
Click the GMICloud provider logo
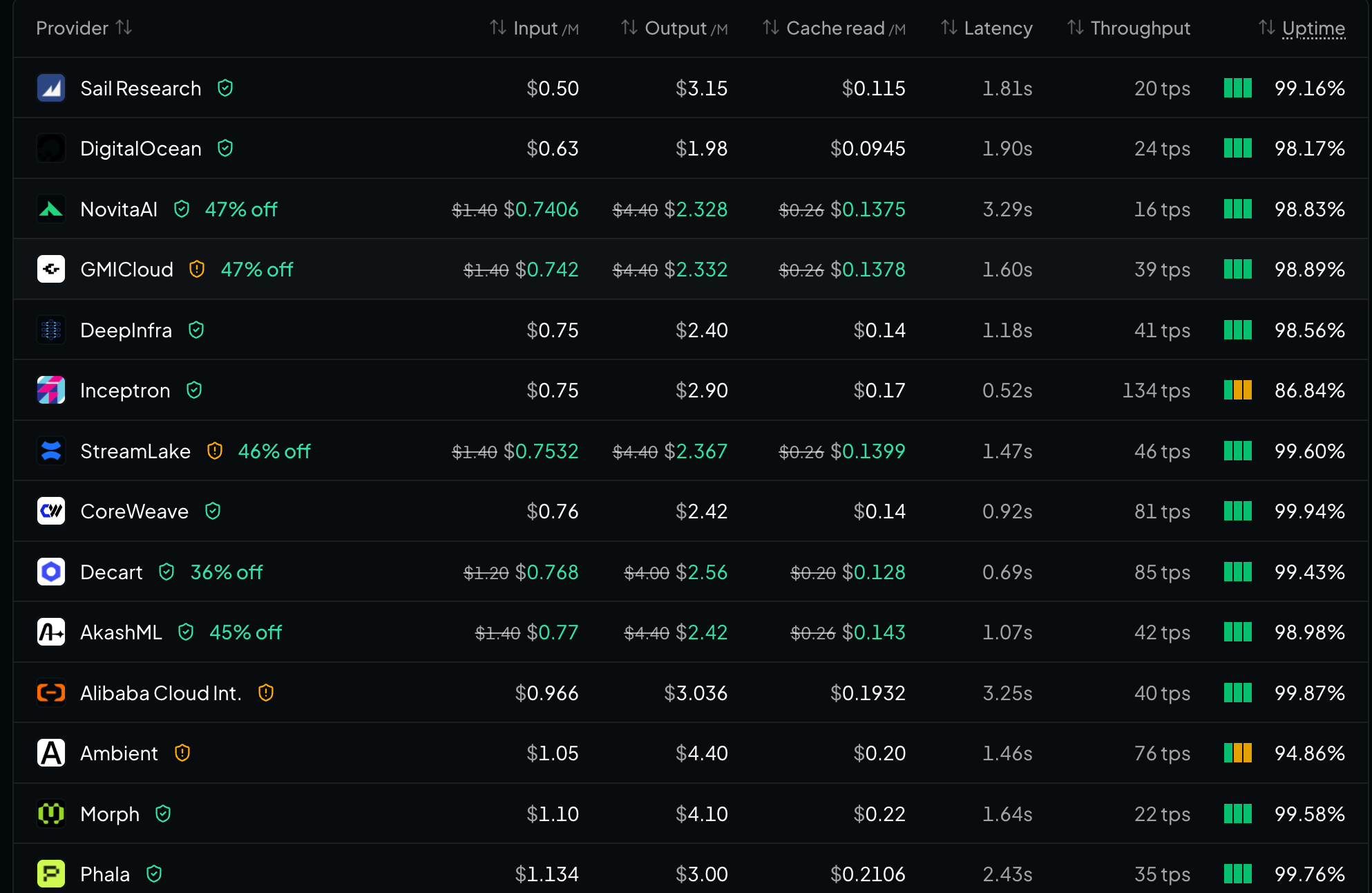coord(51,270)
